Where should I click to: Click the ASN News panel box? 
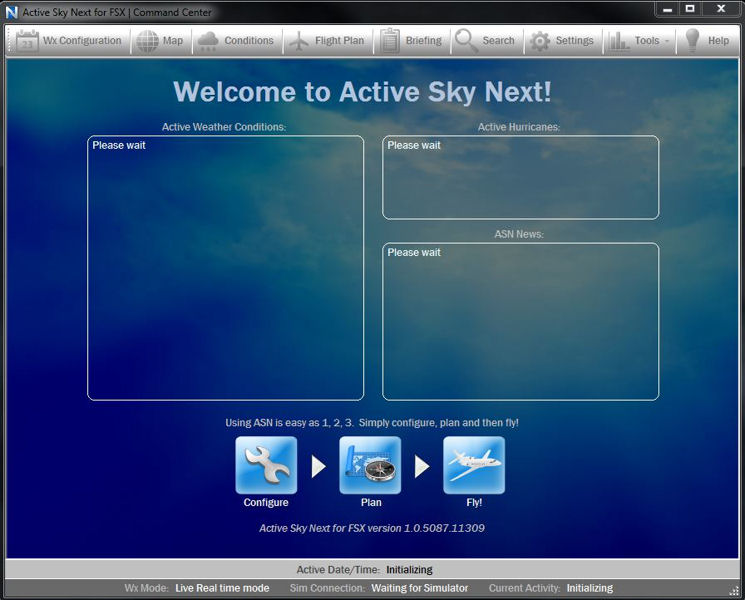521,322
